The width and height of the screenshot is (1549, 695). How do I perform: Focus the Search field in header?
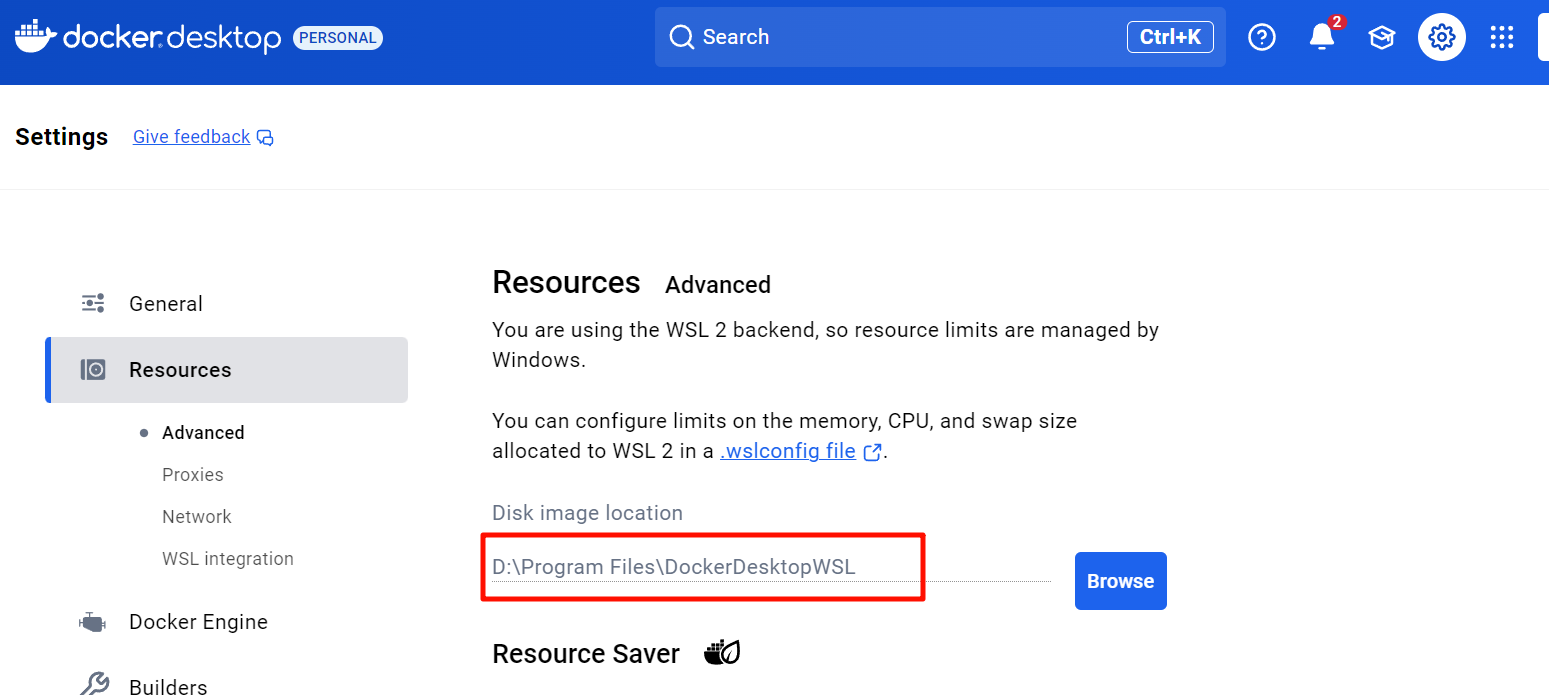coord(940,37)
